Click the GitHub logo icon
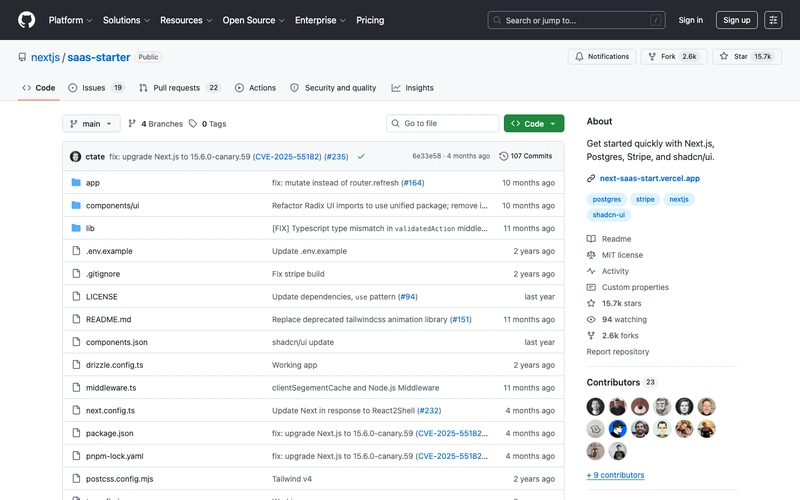 point(26,20)
